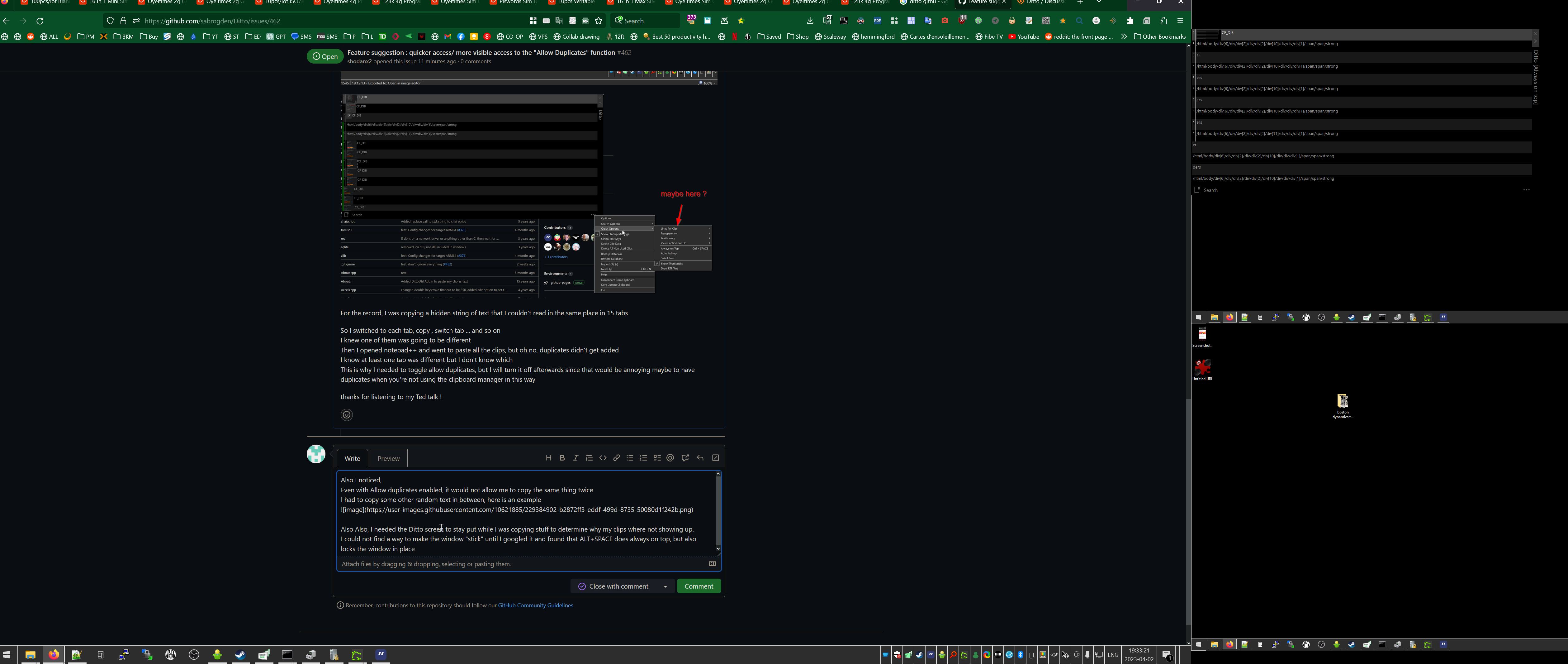Open Ditto options with the ellipsis button

(1527, 189)
